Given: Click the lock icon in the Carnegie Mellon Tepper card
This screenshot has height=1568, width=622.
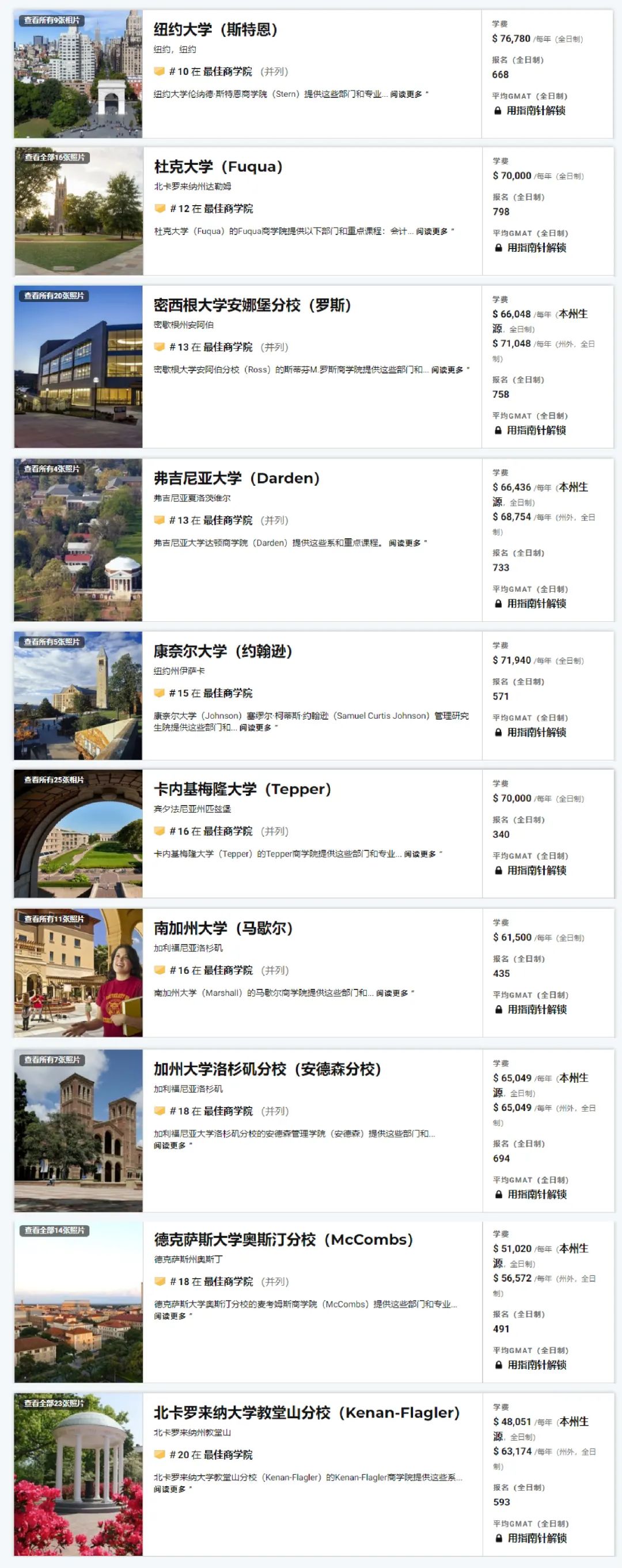Looking at the screenshot, I should click(x=498, y=870).
